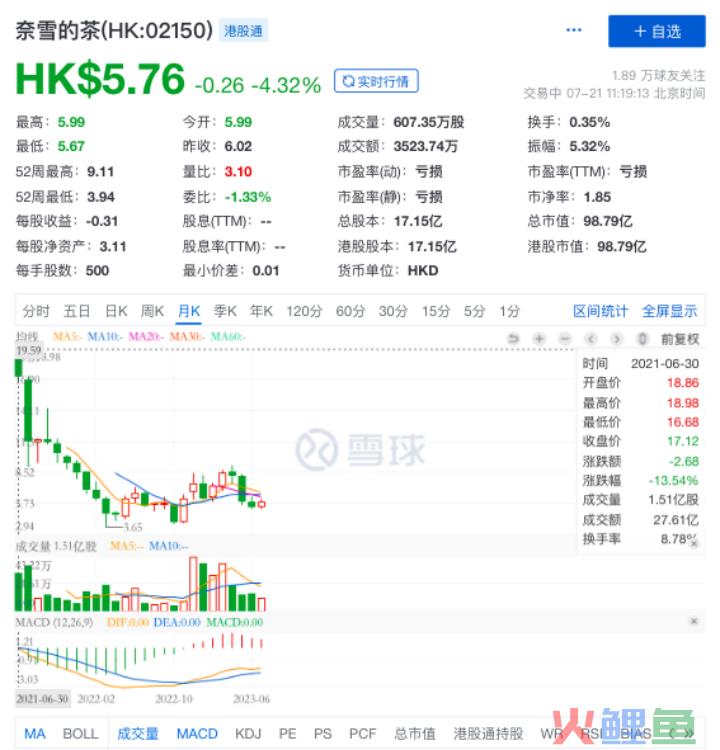Image resolution: width=720 pixels, height=750 pixels.
Task: Click the MA20 legend label
Action: [146, 337]
